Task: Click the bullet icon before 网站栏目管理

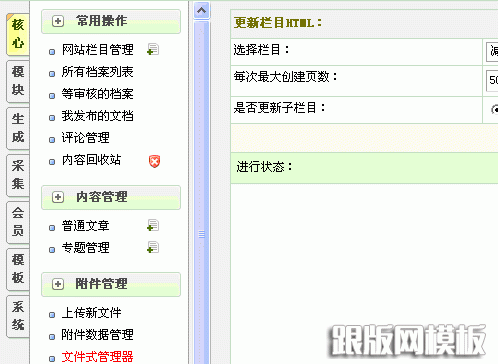Action: tap(52, 52)
